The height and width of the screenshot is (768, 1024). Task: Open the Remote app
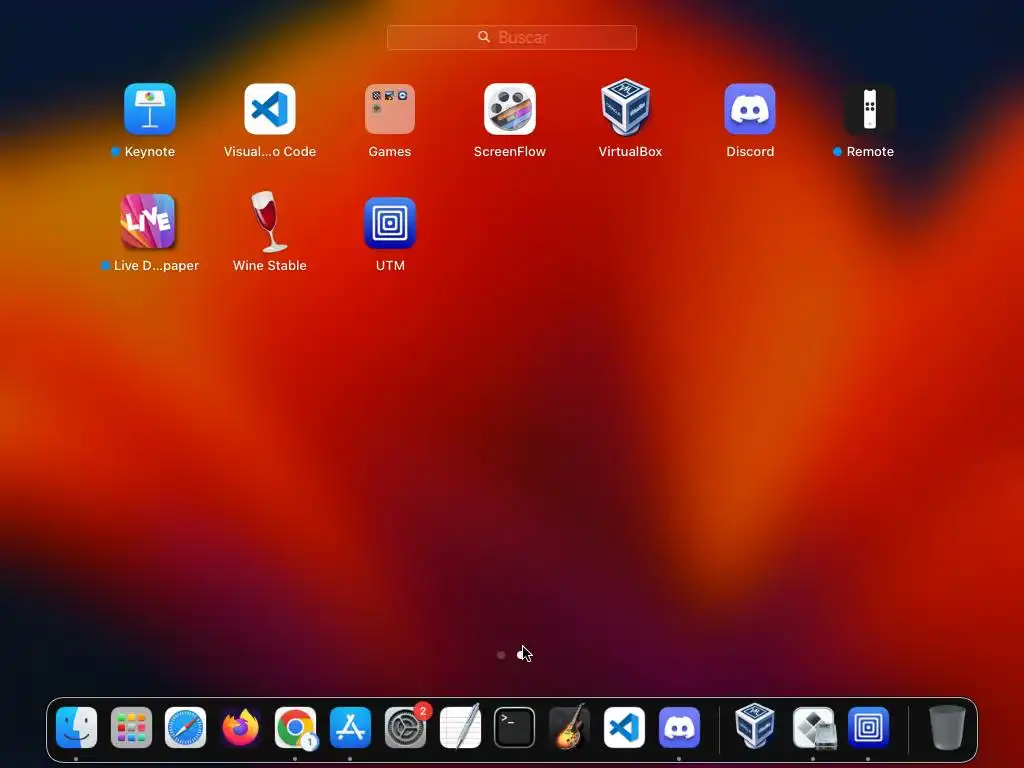pos(870,109)
